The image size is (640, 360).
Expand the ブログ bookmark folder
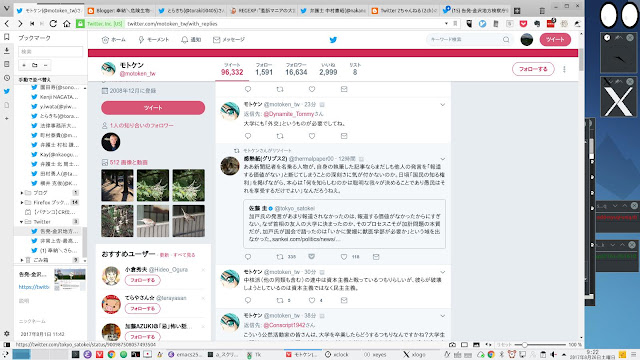coord(22,193)
